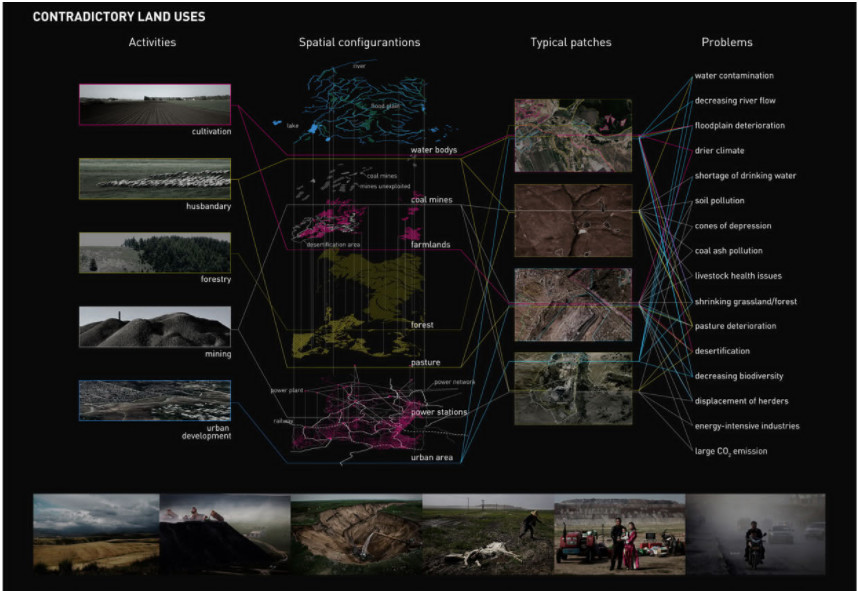Click the 'Spatial configurations' column heading
Viewport: 858px width, 591px height.
point(359,43)
